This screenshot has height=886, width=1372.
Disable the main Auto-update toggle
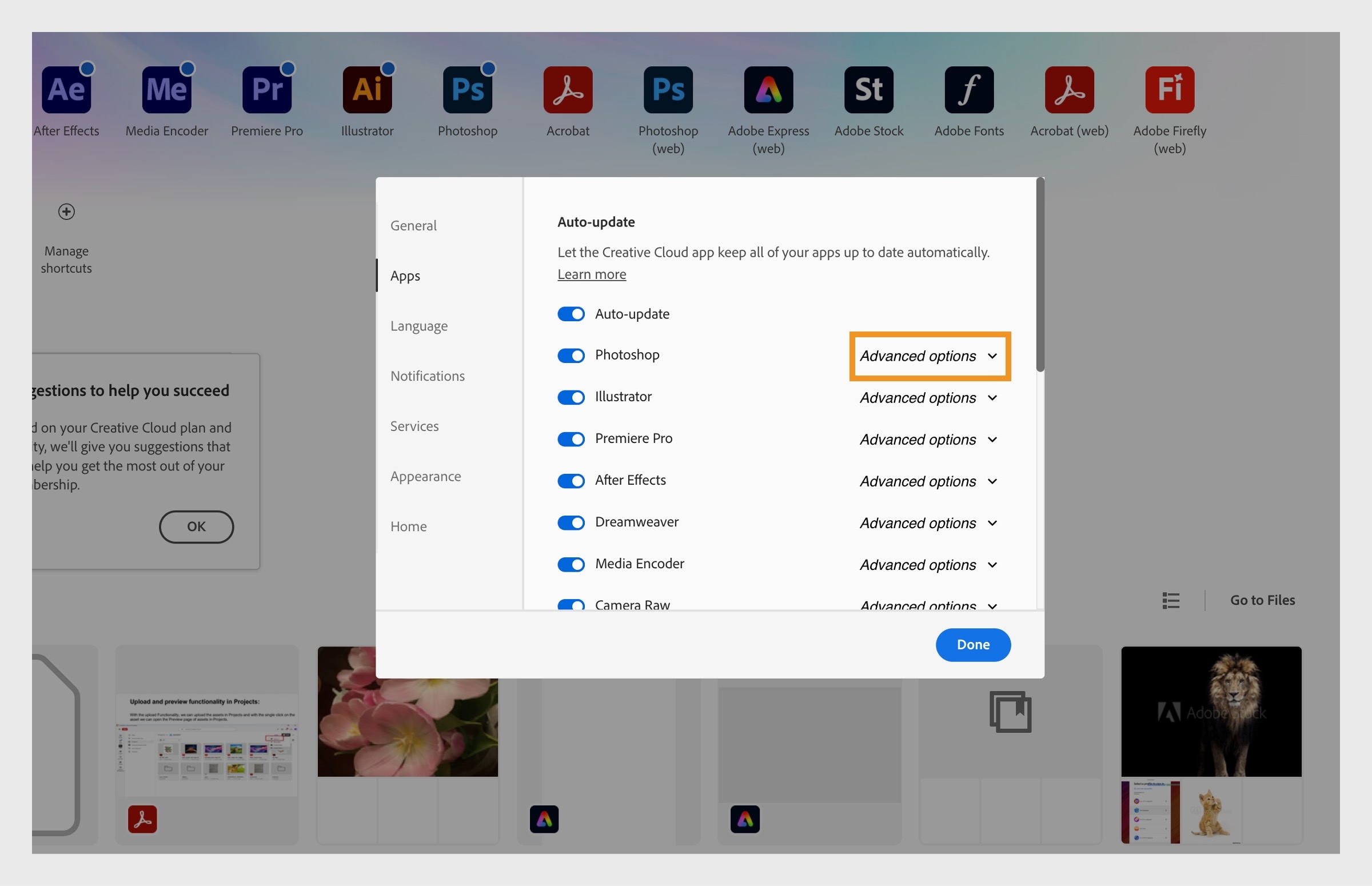coord(571,314)
